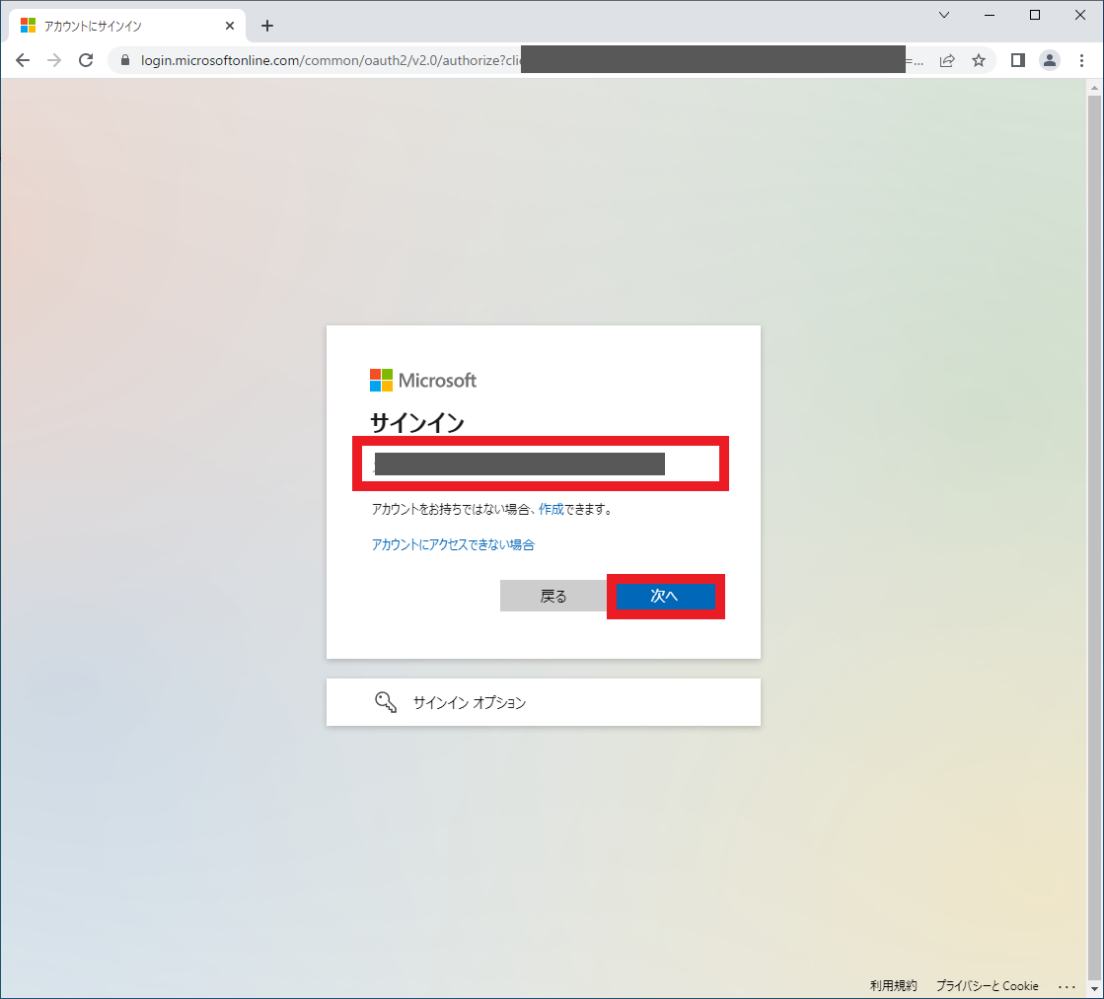Image resolution: width=1104 pixels, height=999 pixels.
Task: Click the browser forward arrow
Action: coord(54,61)
